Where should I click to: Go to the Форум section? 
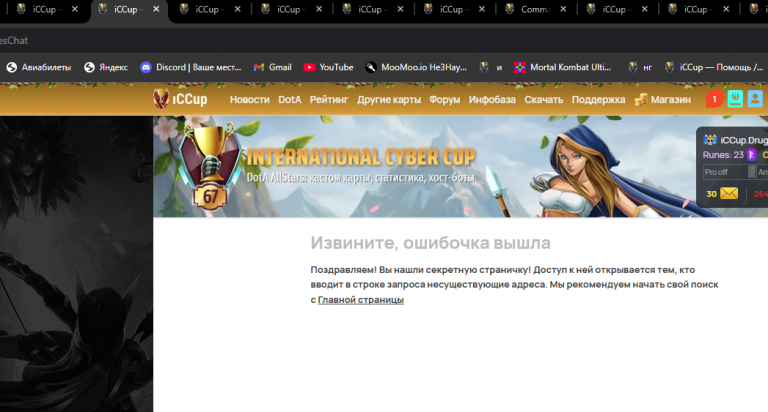coord(445,99)
